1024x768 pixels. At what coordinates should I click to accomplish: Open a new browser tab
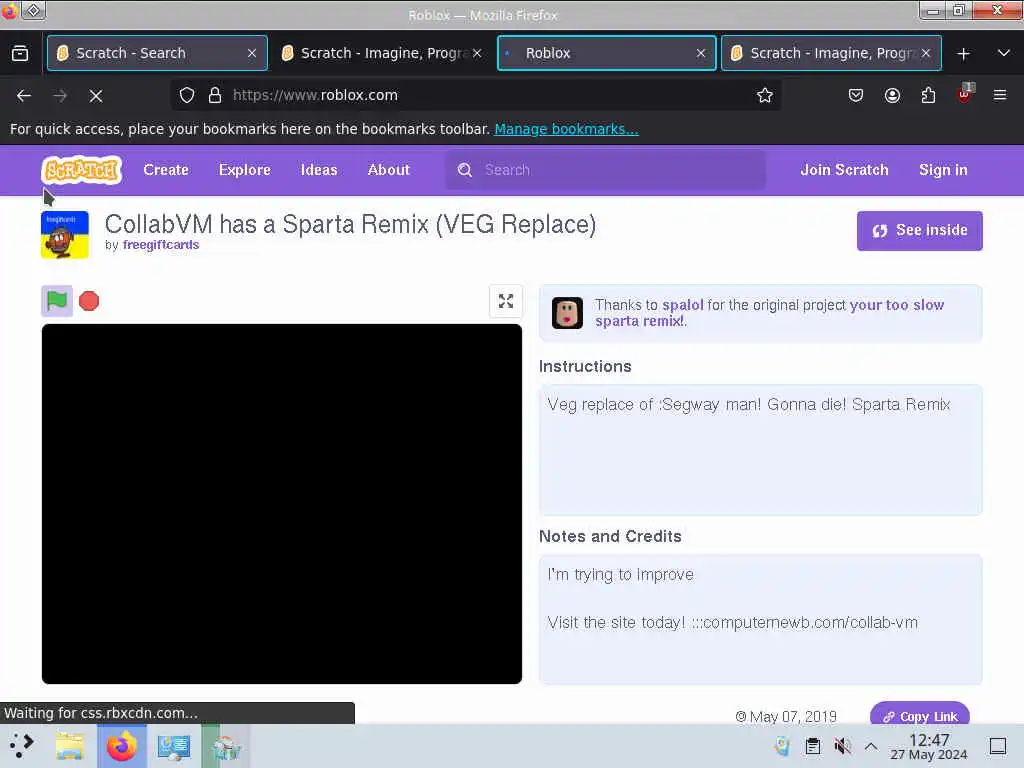pos(963,54)
